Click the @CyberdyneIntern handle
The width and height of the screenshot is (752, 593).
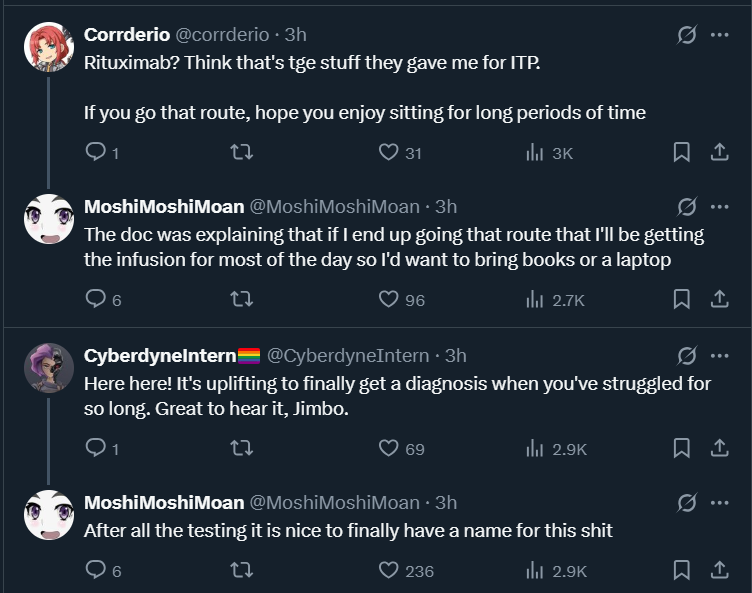[349, 355]
